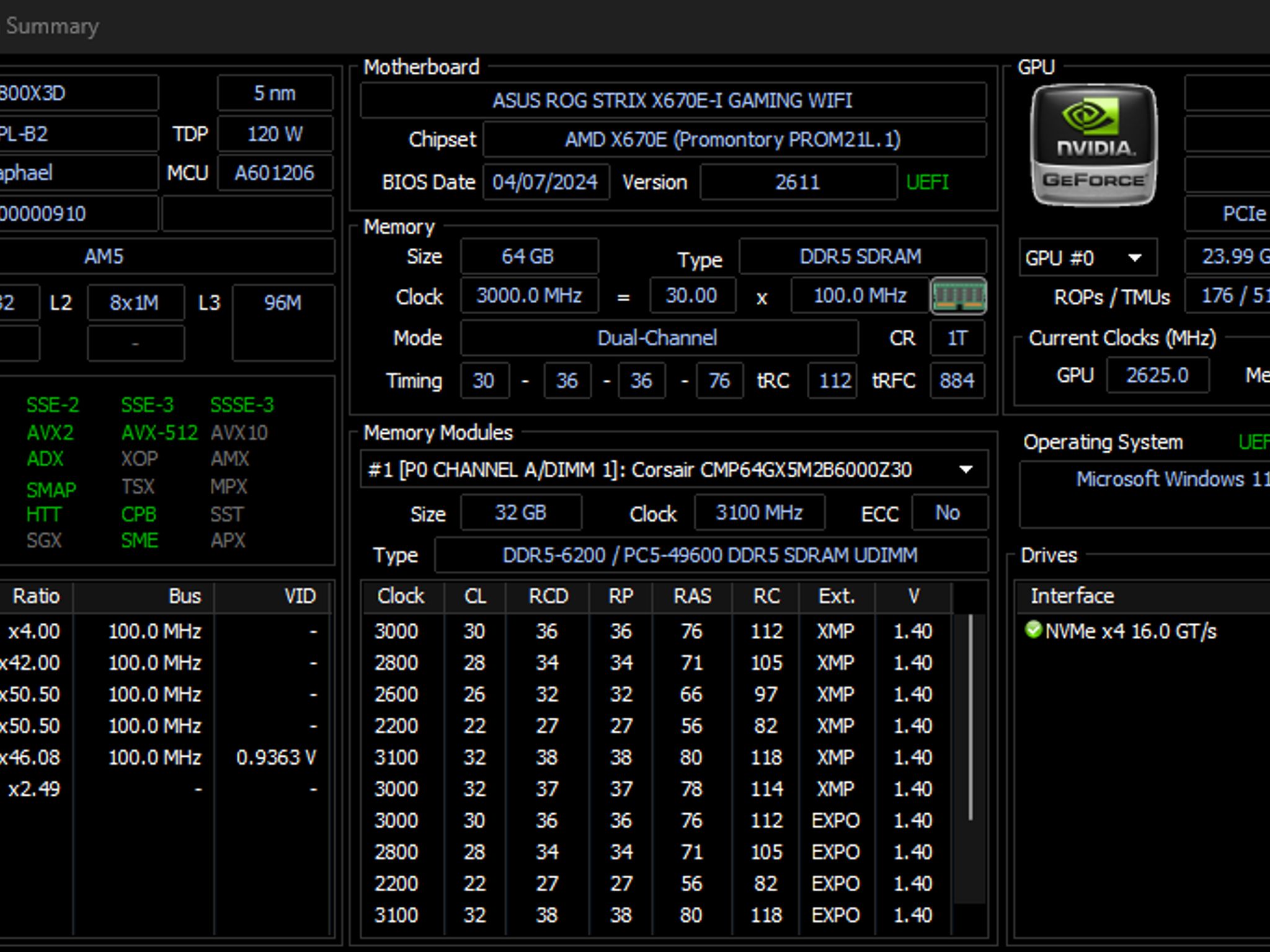Click module size 32 GB field
Image resolution: width=1270 pixels, height=952 pixels.
(521, 513)
